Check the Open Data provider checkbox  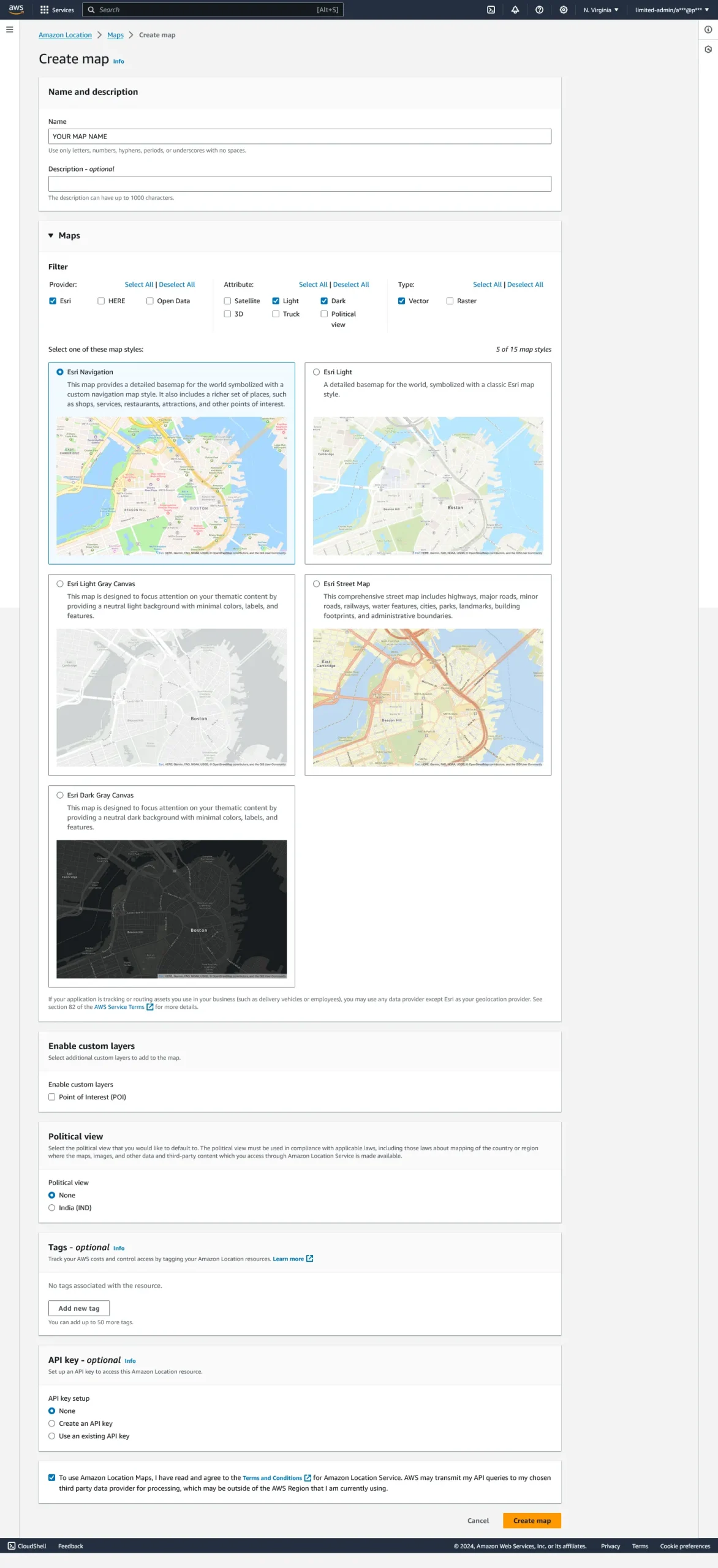click(x=150, y=301)
